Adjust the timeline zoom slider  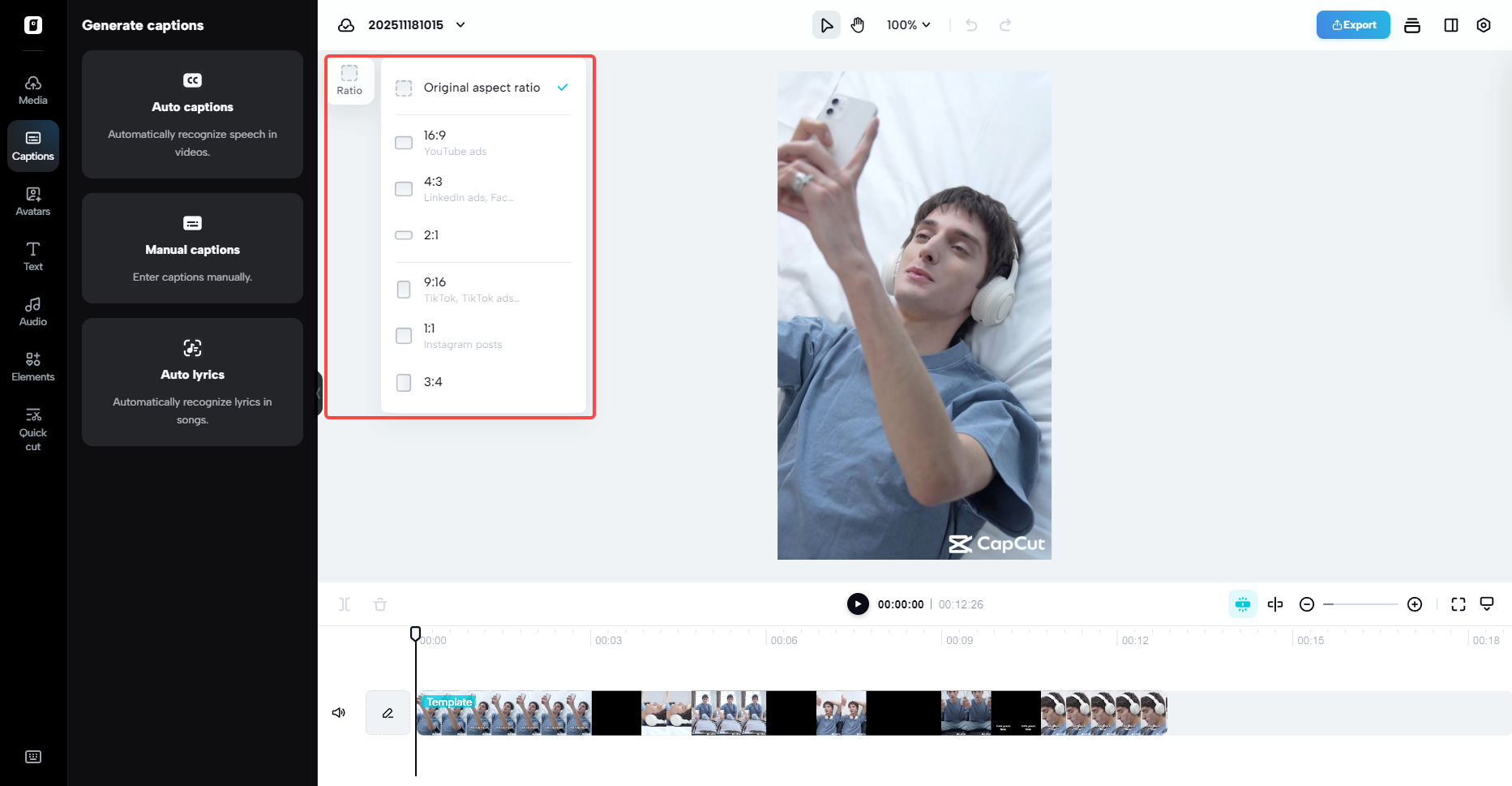tap(1360, 604)
